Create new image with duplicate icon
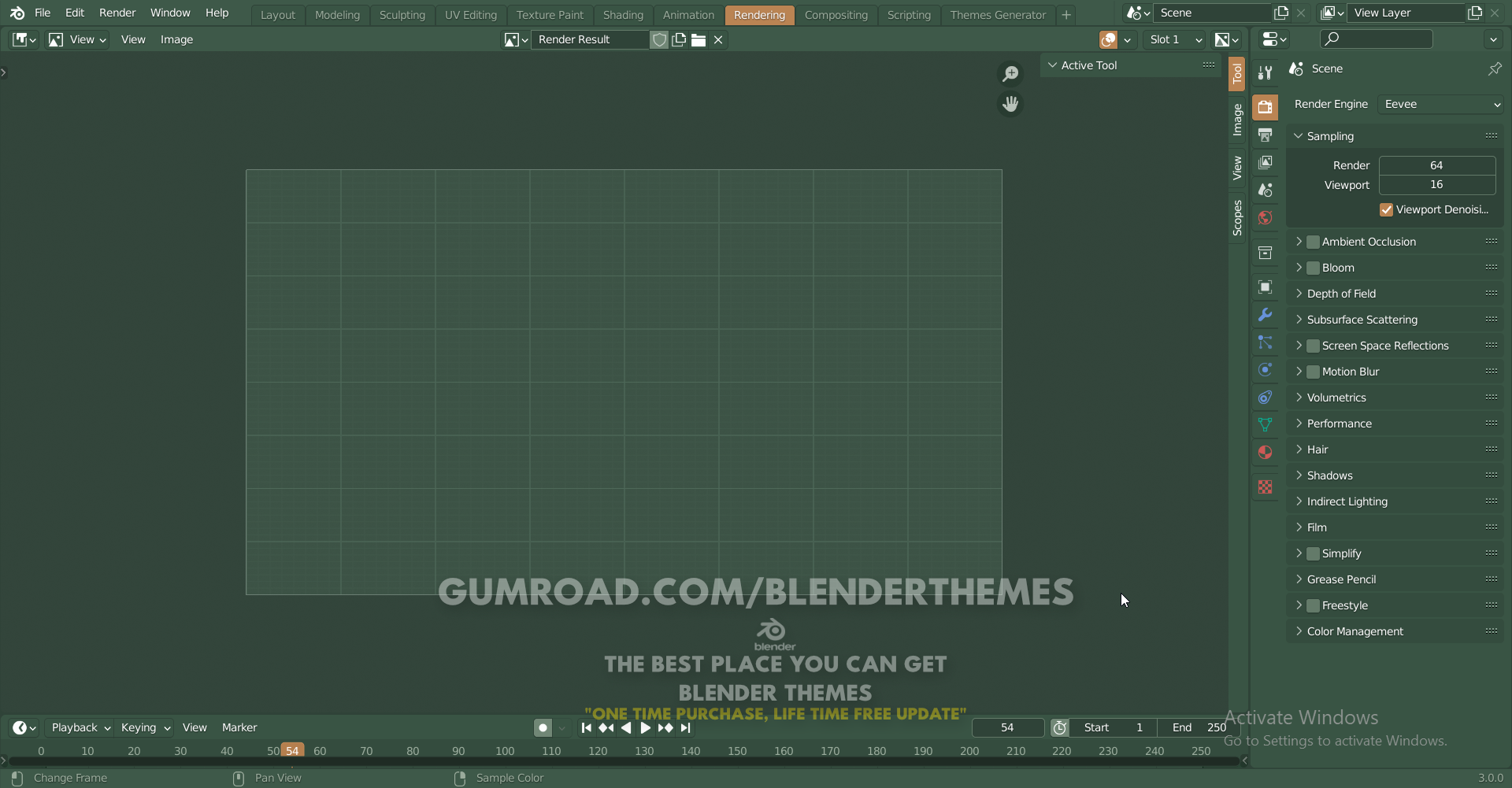1512x788 pixels. coord(679,39)
